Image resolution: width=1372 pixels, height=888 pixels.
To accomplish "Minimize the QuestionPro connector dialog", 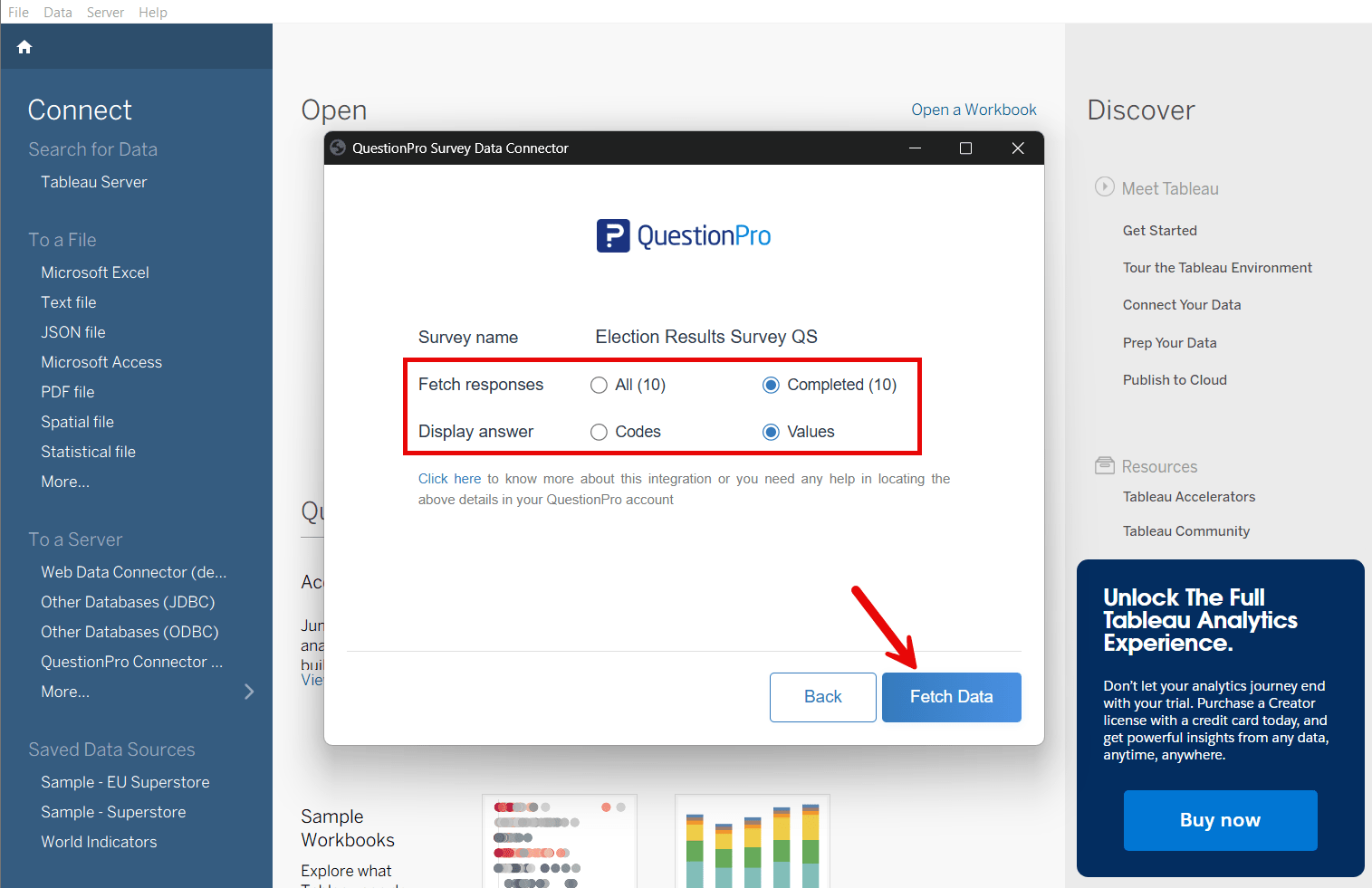I will coord(916,148).
